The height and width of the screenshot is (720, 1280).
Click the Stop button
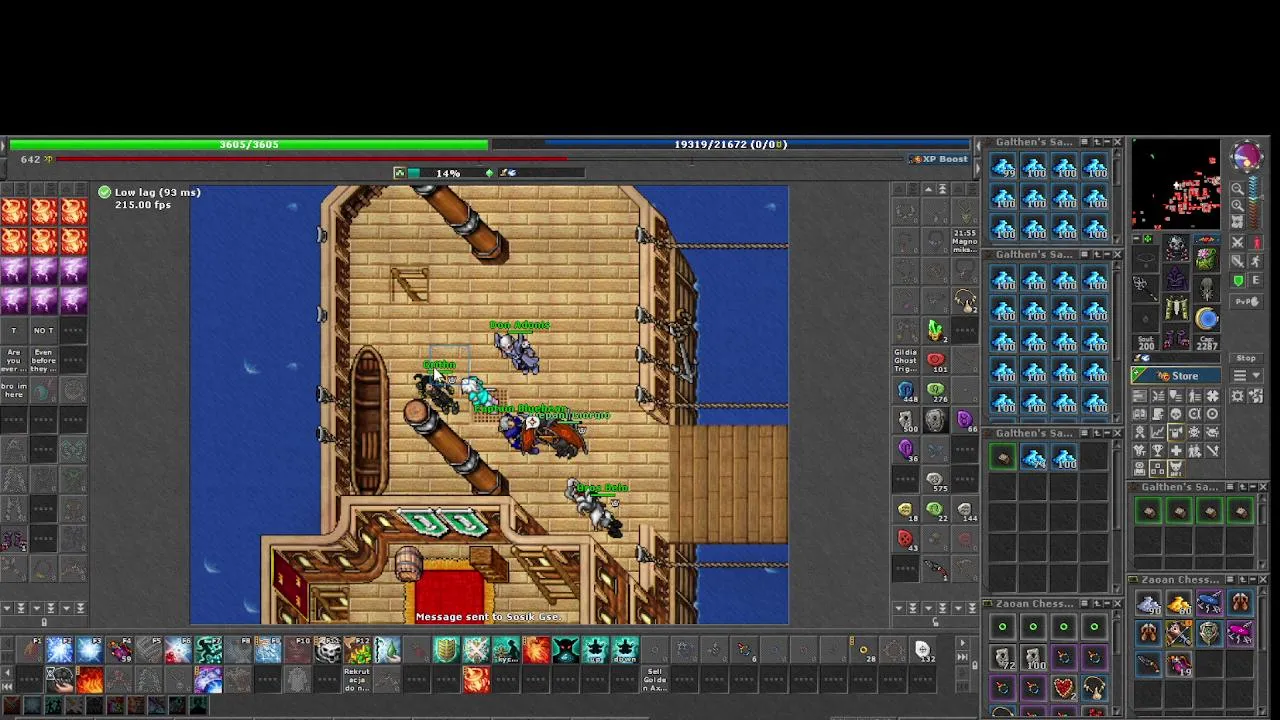[x=1246, y=358]
